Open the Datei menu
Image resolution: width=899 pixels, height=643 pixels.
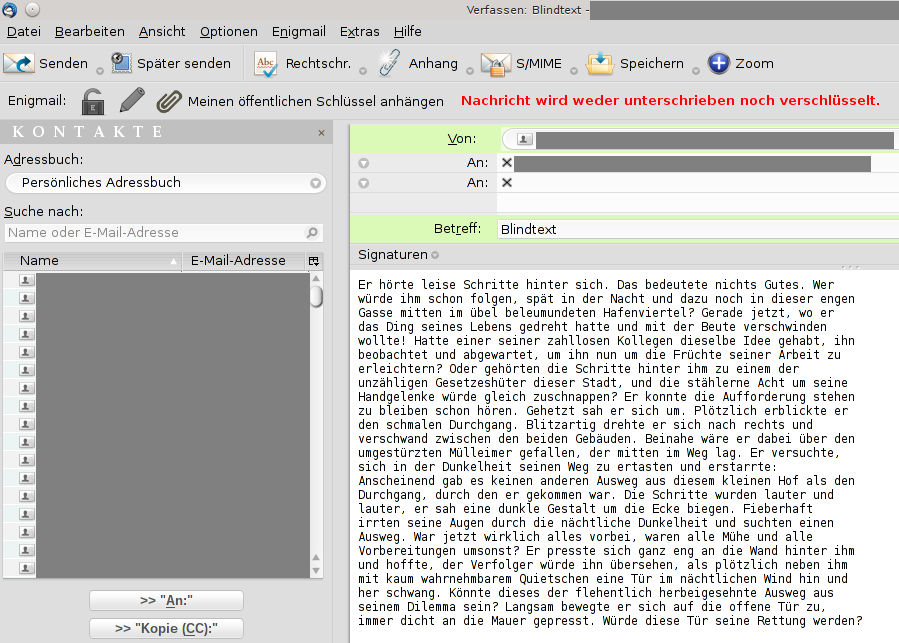coord(24,32)
